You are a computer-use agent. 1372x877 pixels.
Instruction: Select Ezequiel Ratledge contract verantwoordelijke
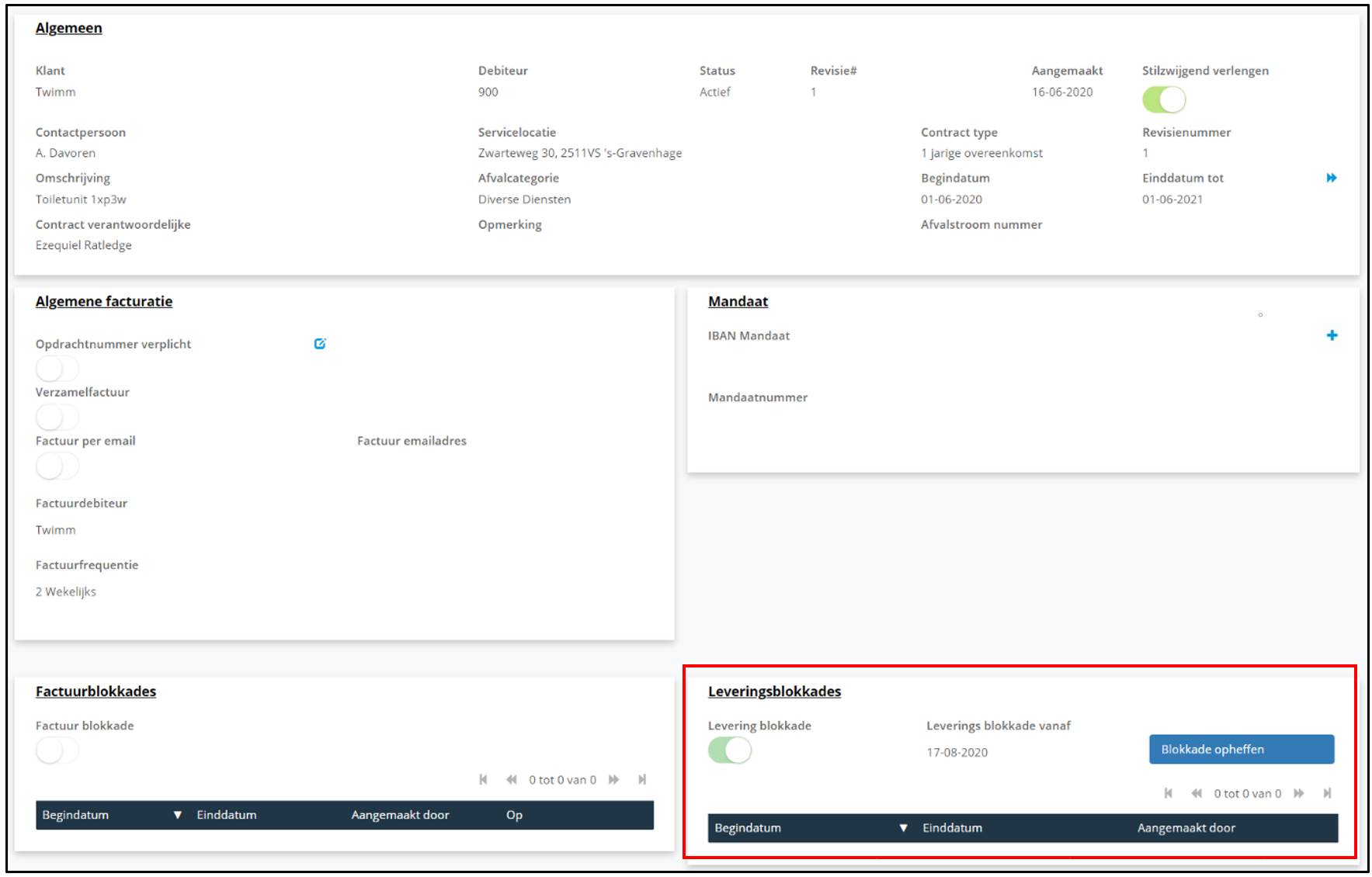click(x=83, y=244)
